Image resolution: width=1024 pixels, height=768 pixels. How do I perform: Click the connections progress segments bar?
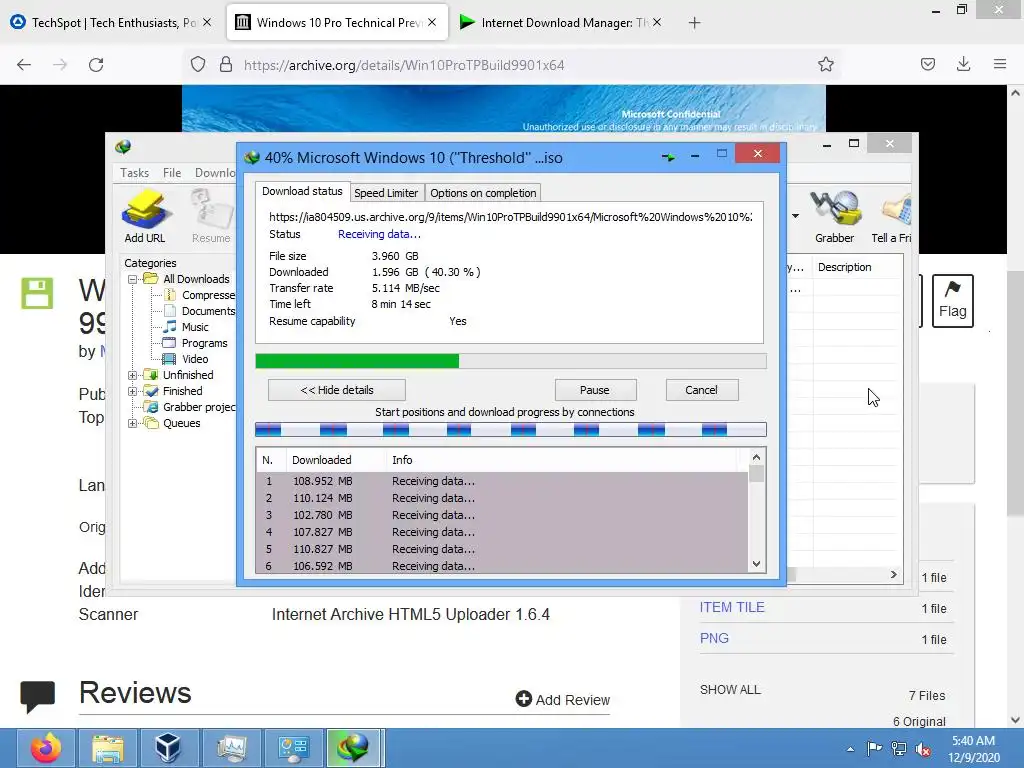511,429
